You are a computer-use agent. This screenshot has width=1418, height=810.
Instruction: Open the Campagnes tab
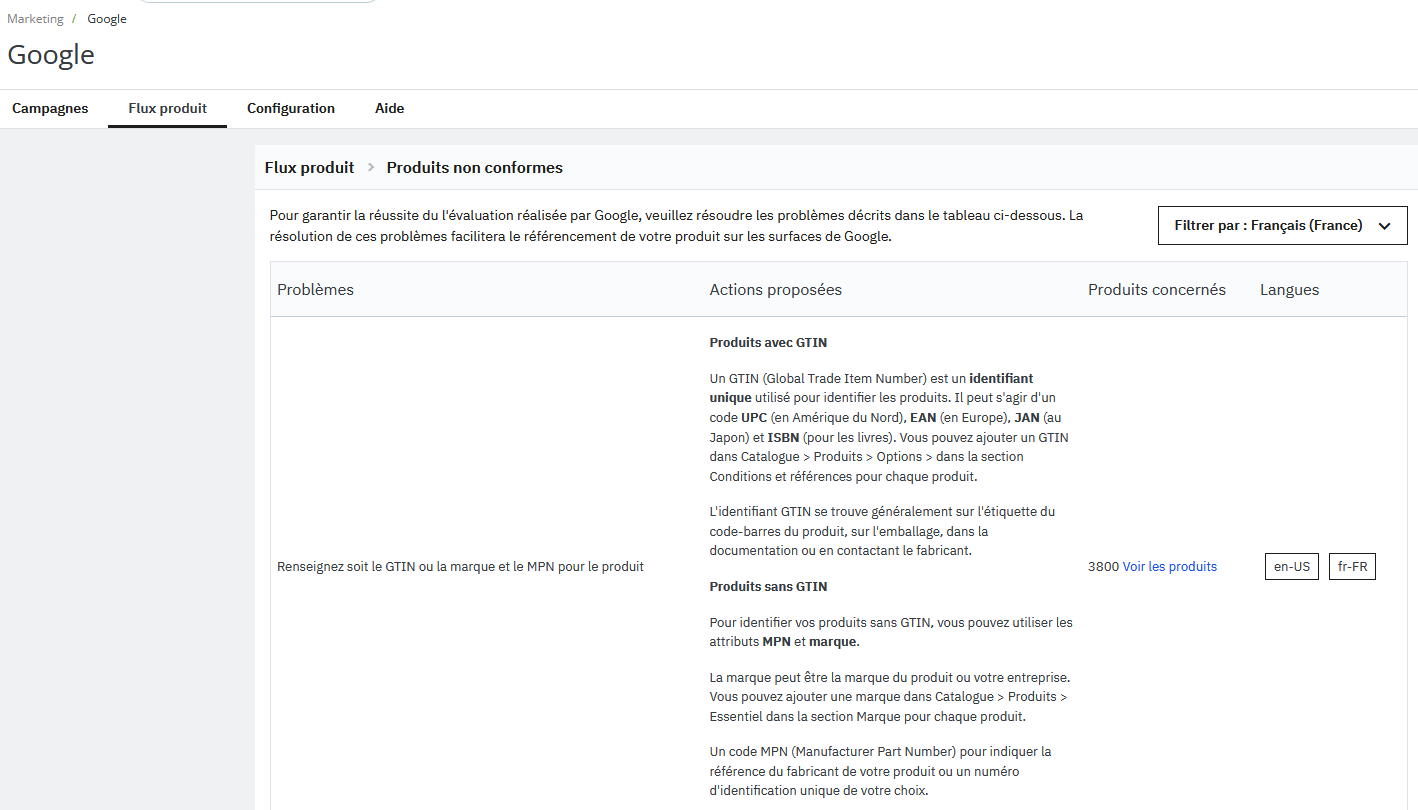[x=50, y=108]
